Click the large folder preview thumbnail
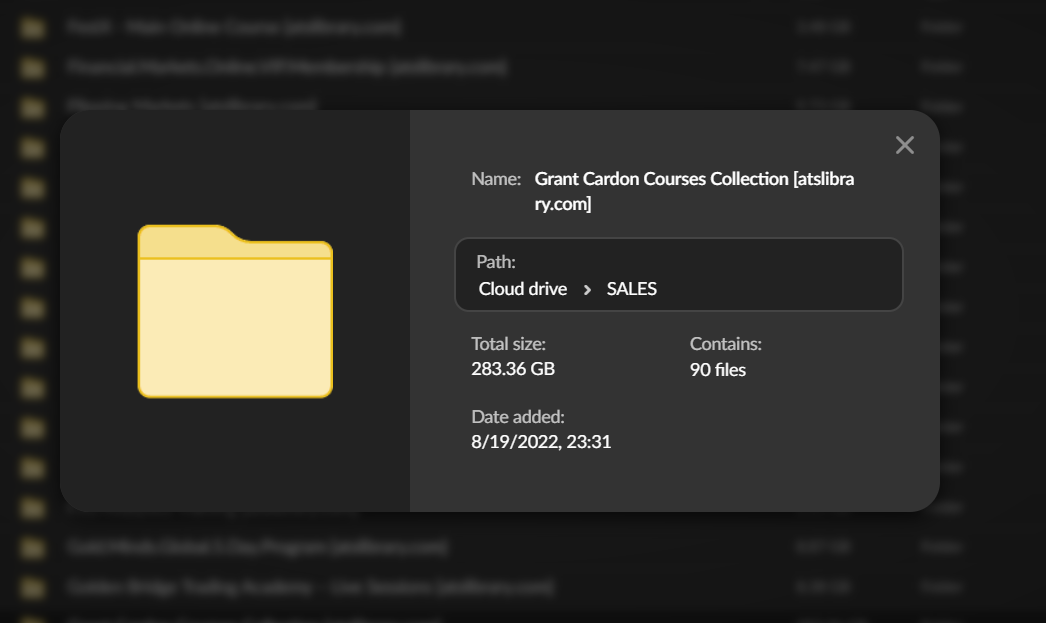Viewport: 1046px width, 623px height. (235, 311)
